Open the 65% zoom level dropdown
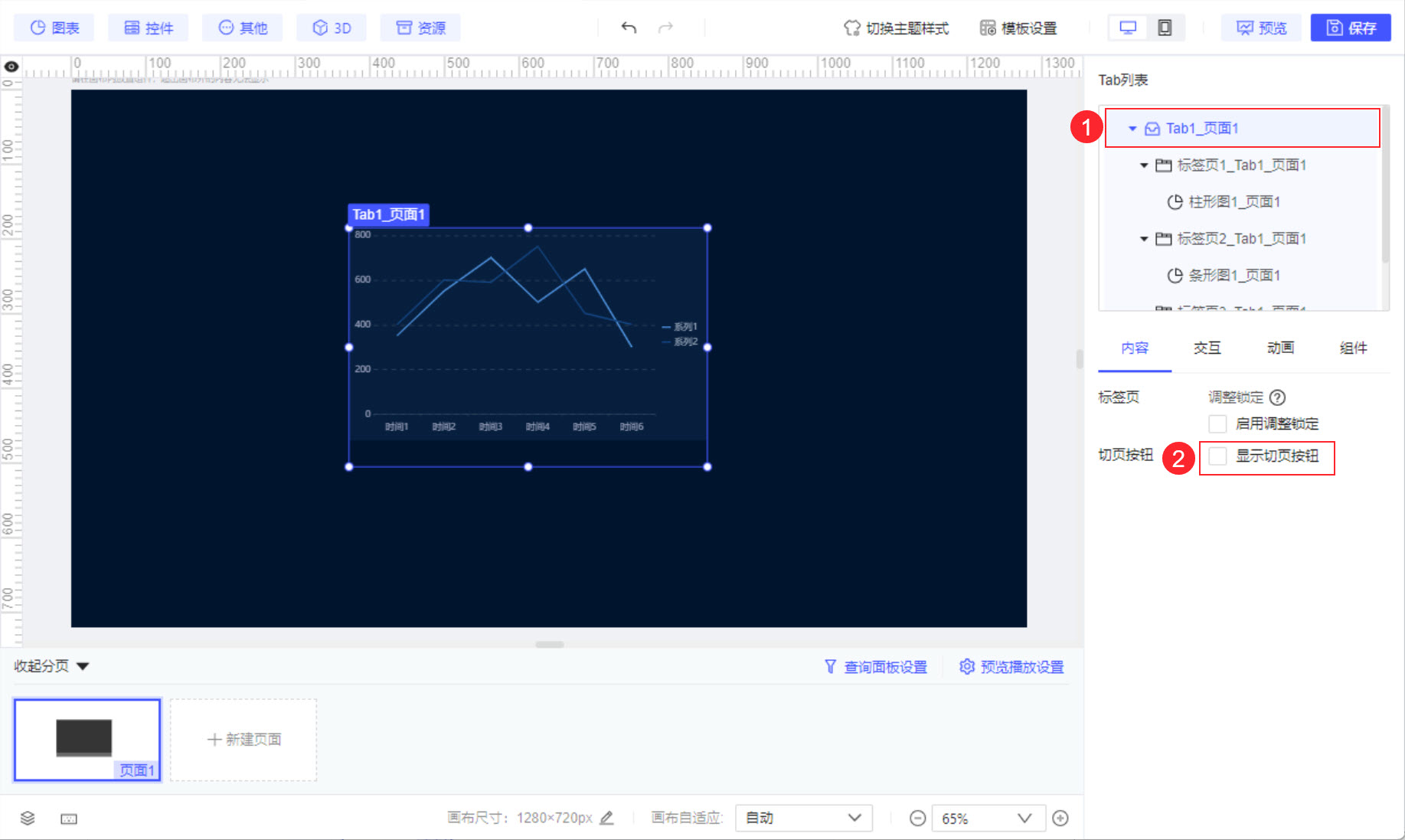The height and width of the screenshot is (840, 1405). point(987,818)
